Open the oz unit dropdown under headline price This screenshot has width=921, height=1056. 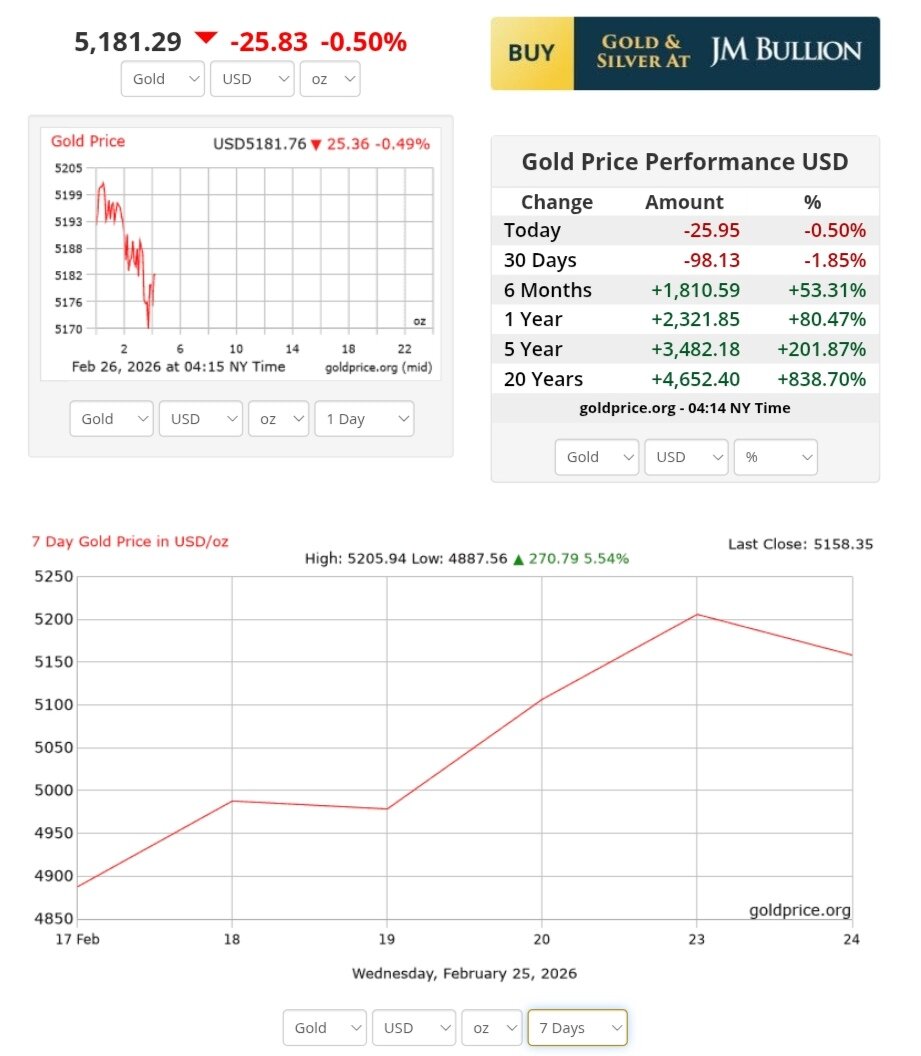click(330, 79)
